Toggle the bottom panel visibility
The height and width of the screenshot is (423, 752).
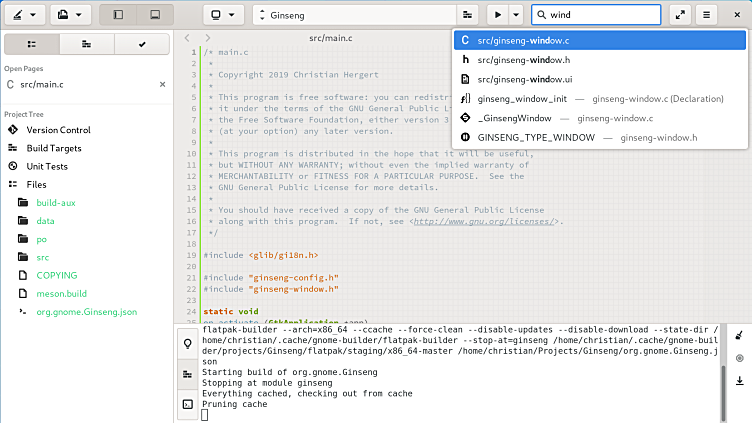pyautogui.click(x=154, y=15)
